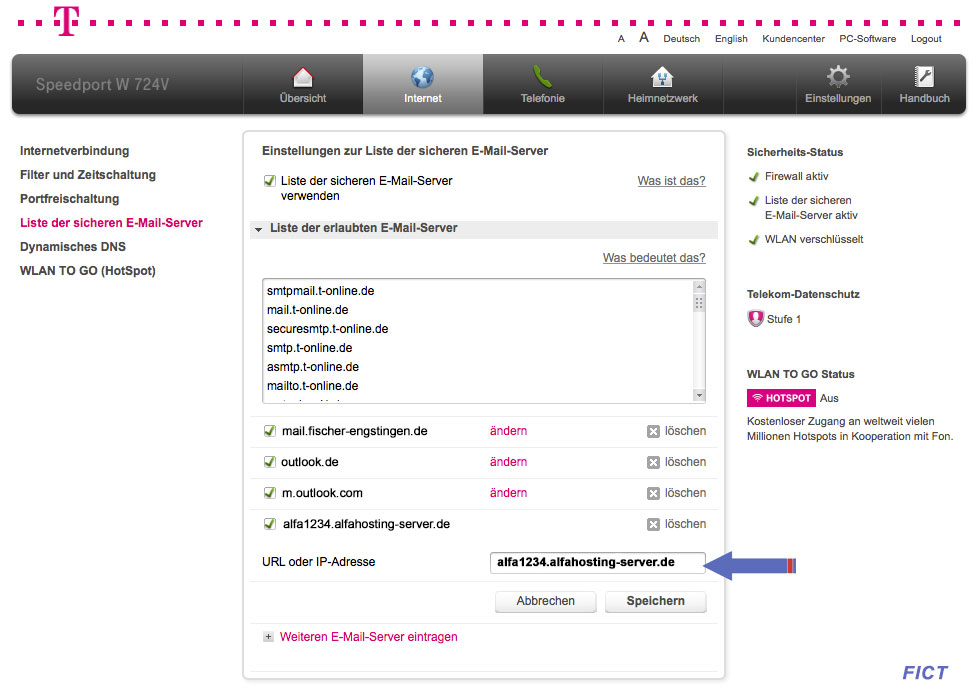975x698 pixels.
Task: Click the delete X icon for alfa1234.alfahosting-server.de
Action: (653, 525)
